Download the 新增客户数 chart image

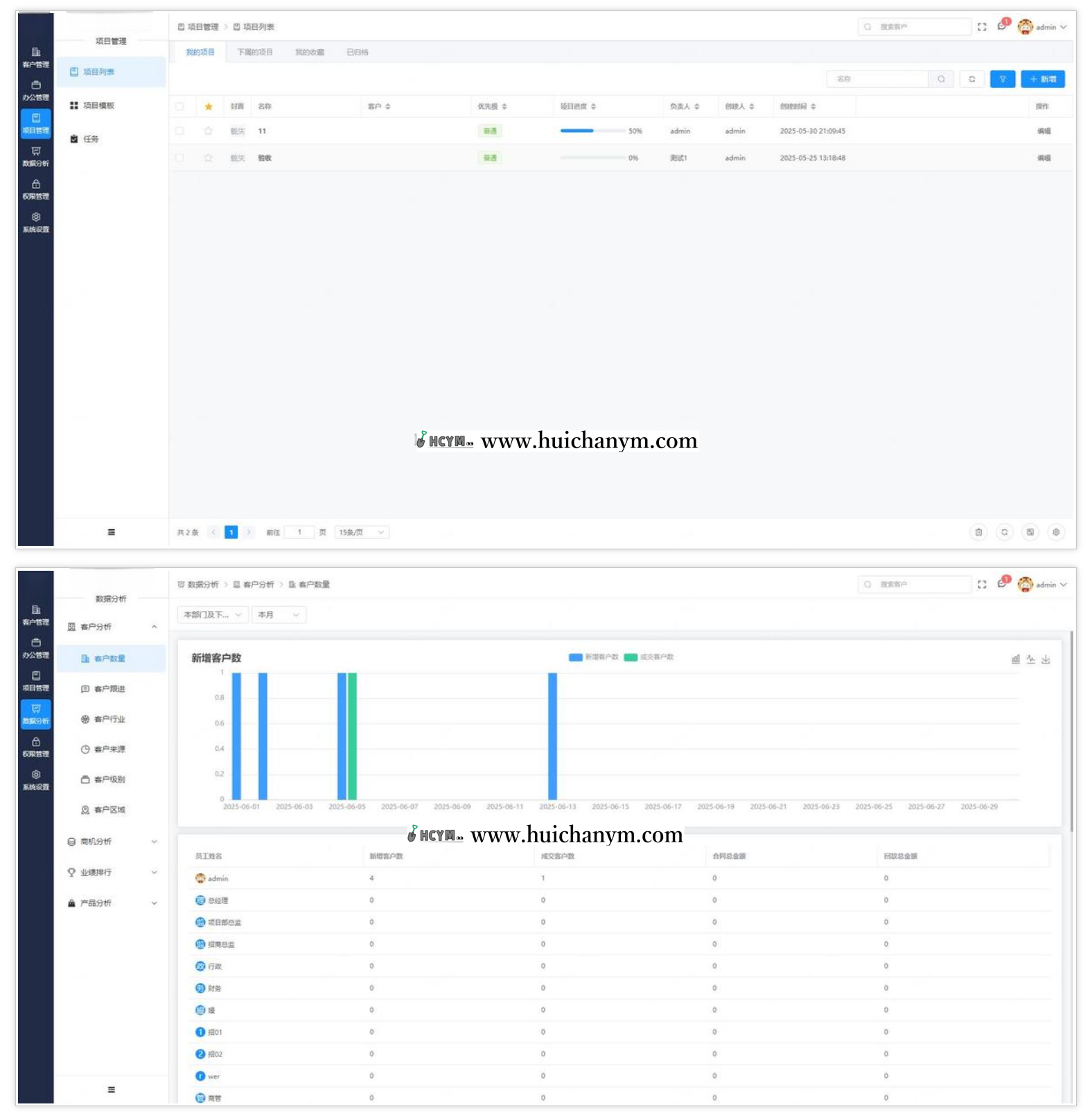1046,659
